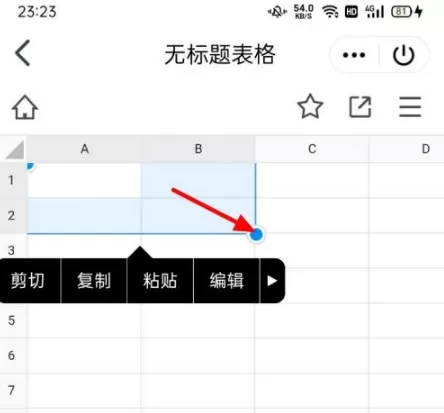
Task: Favorite the sheet with star icon
Action: point(310,106)
